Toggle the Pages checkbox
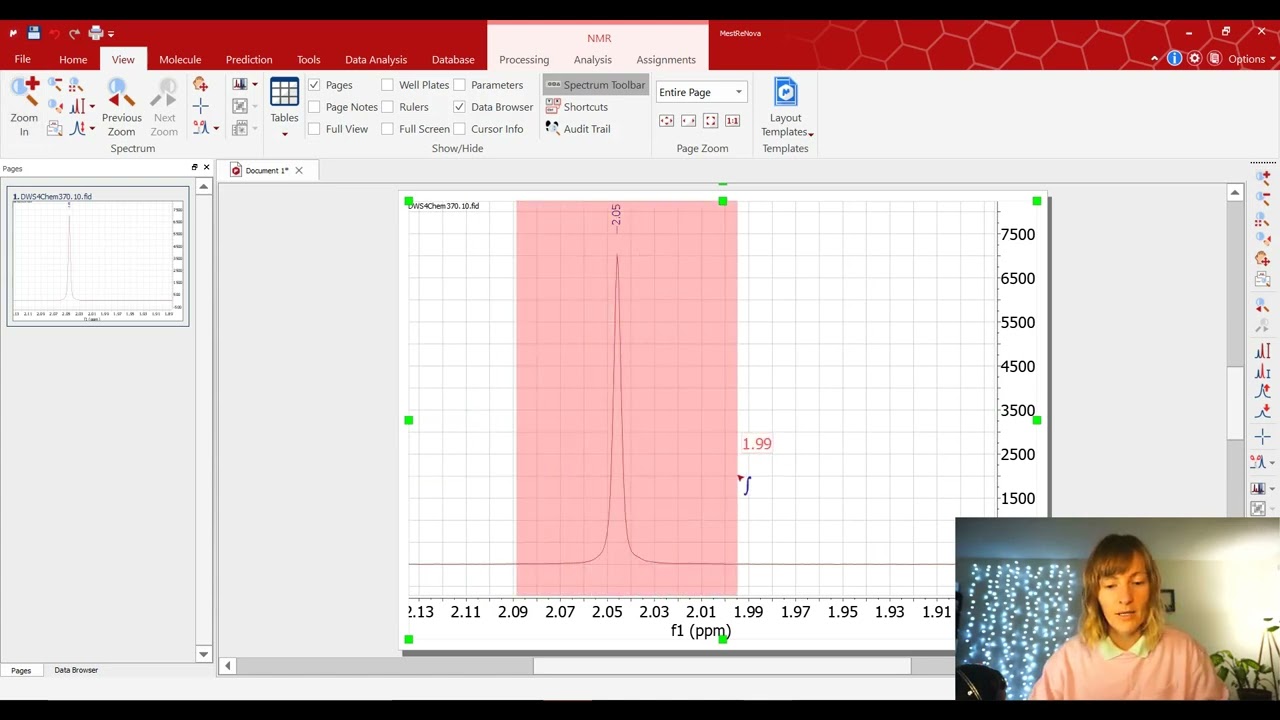The width and height of the screenshot is (1280, 720). point(314,85)
